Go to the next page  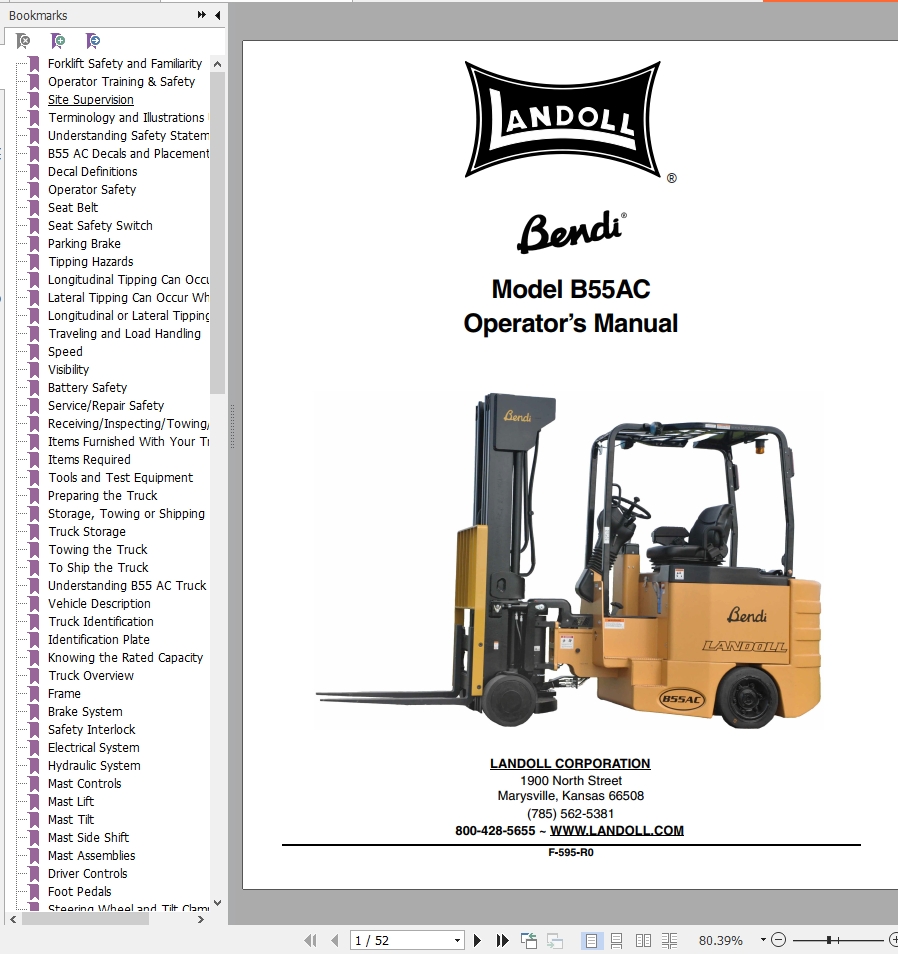pos(478,941)
